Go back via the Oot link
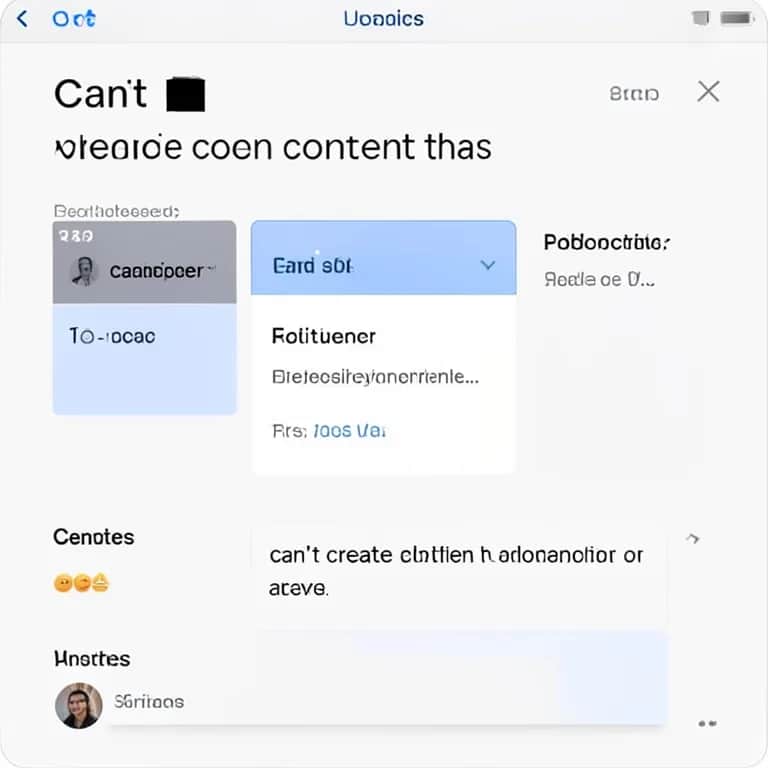768x768 pixels. pyautogui.click(x=74, y=19)
